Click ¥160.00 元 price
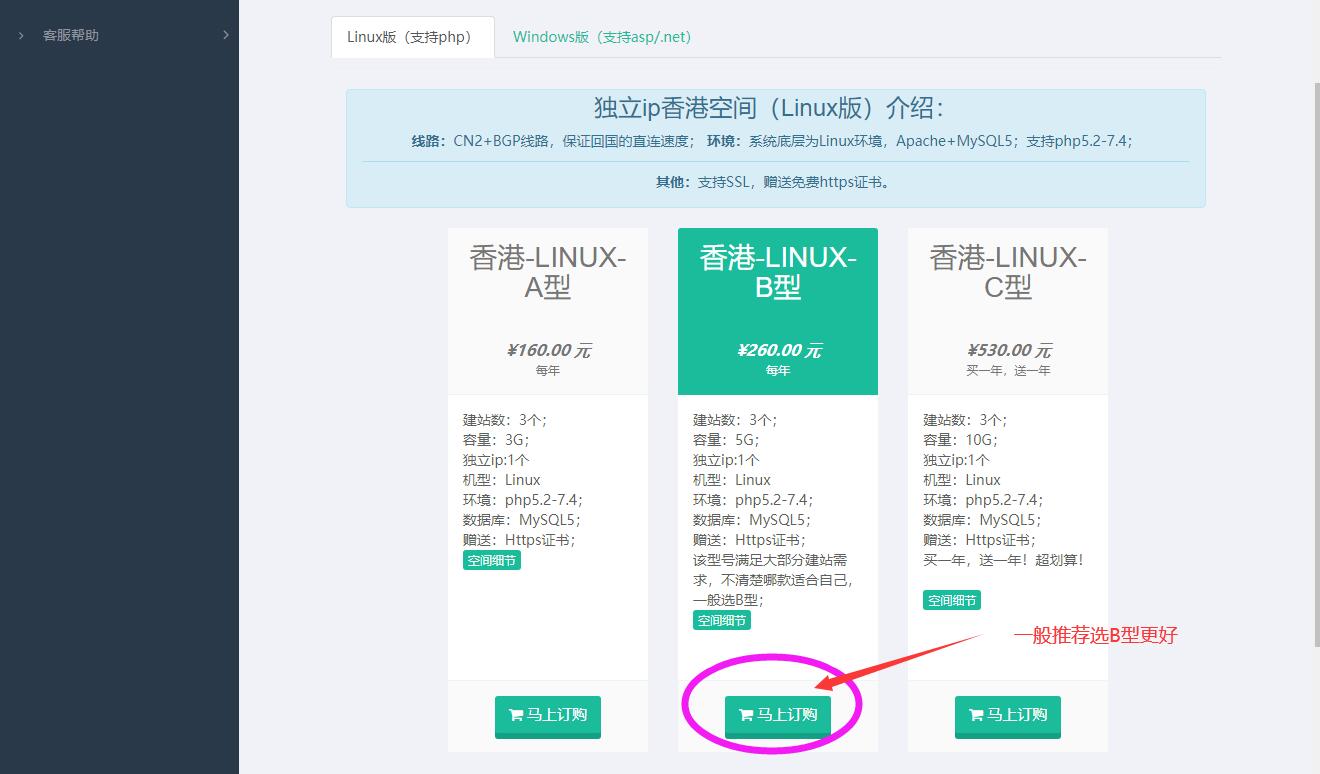1320x774 pixels. 548,350
